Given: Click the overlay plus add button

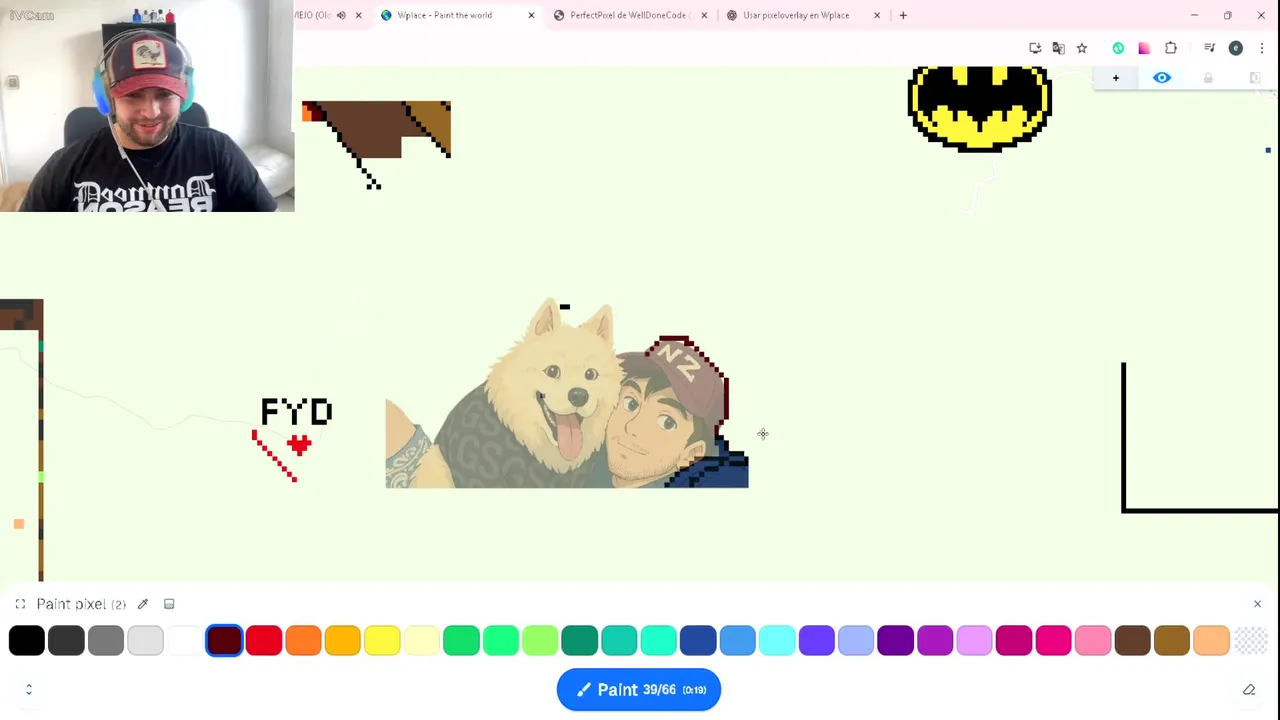Looking at the screenshot, I should (x=1116, y=78).
